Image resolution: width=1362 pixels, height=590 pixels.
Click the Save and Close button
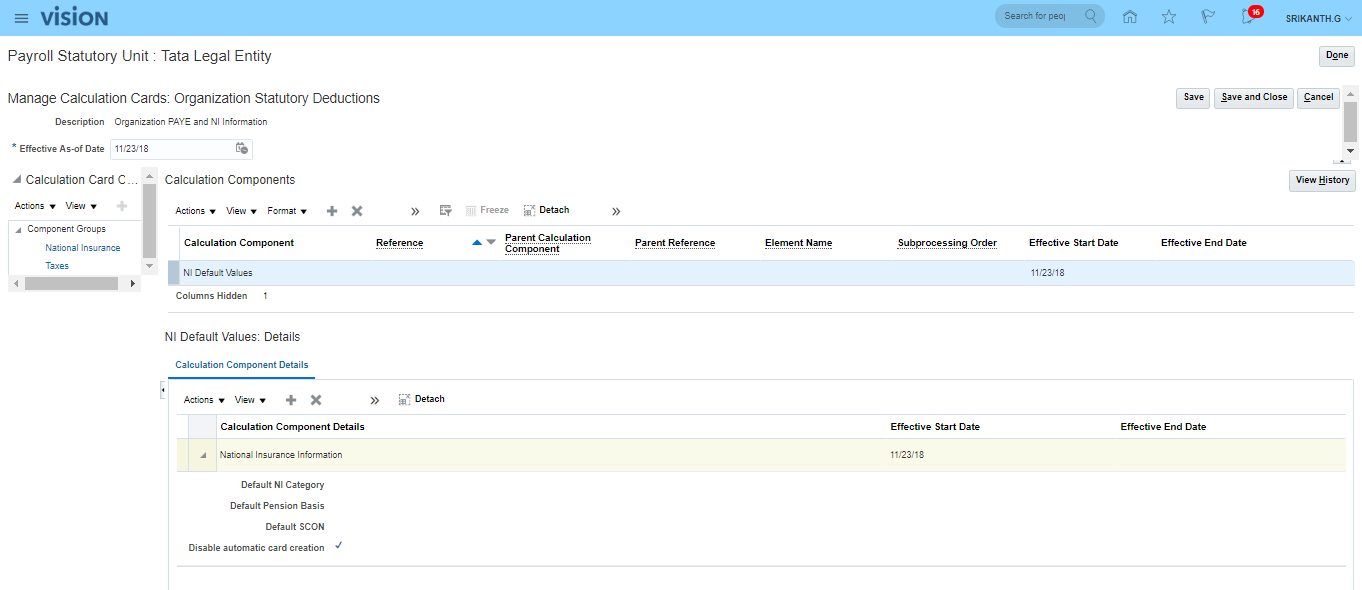coord(1253,98)
